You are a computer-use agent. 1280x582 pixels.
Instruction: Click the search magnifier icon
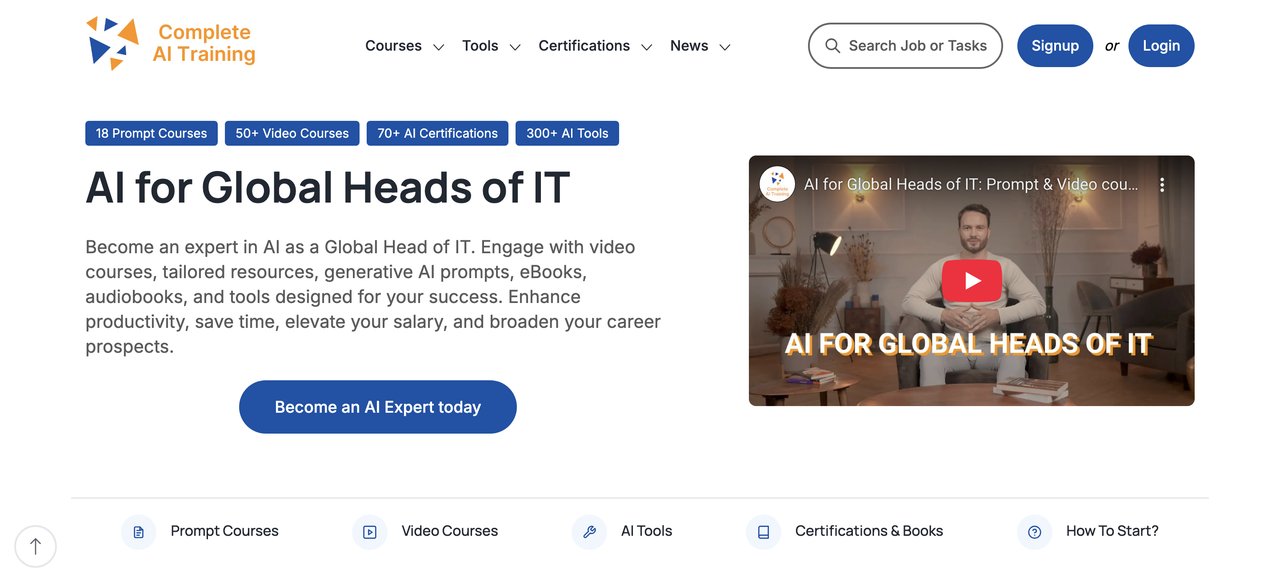pos(832,46)
